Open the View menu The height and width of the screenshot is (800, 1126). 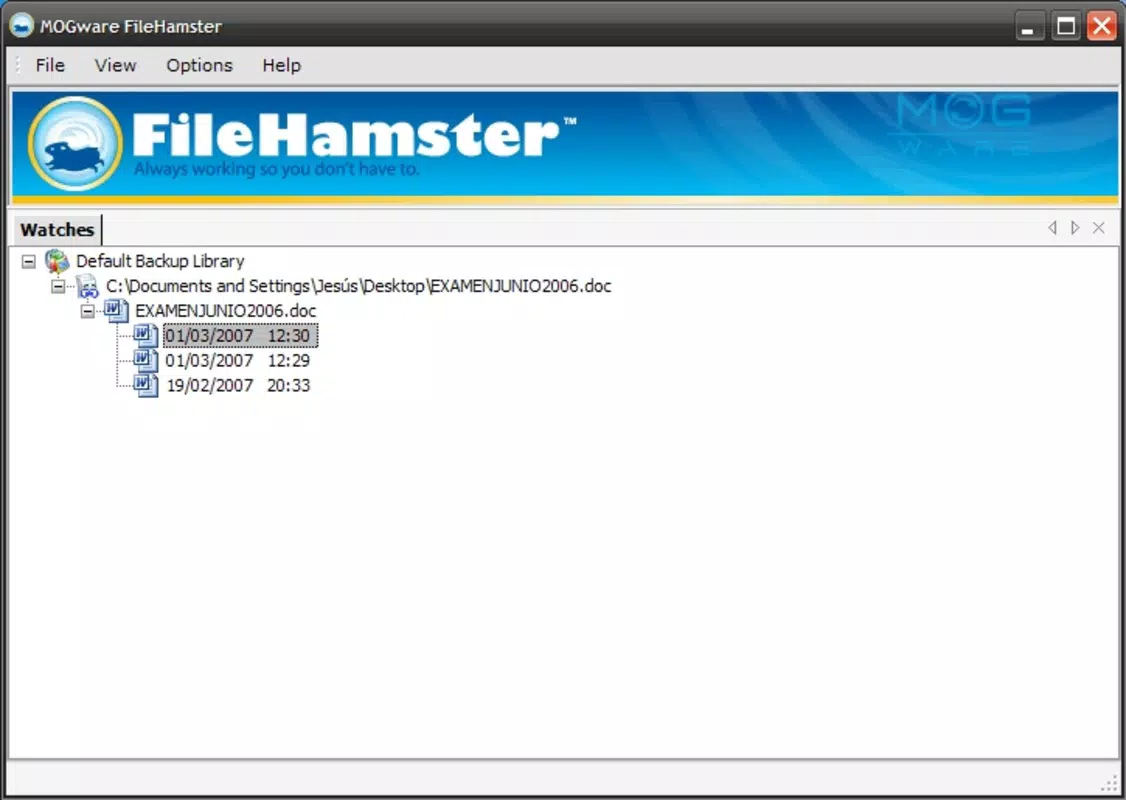115,65
